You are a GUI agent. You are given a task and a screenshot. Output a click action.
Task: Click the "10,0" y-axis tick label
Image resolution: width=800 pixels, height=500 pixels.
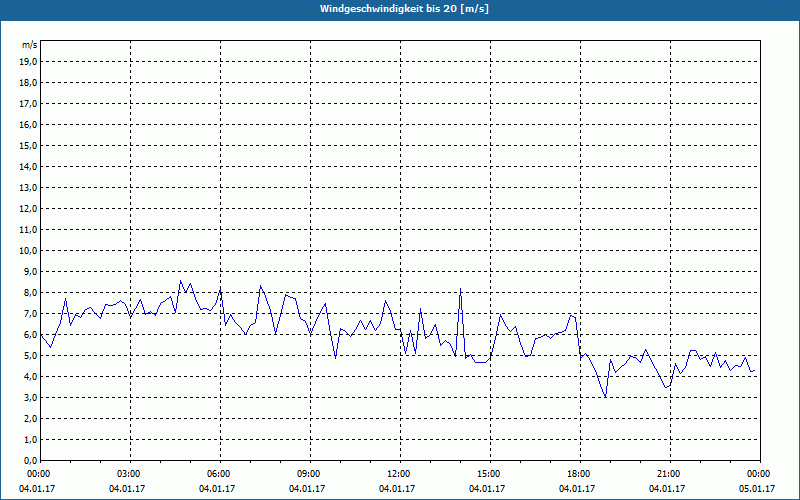[28, 251]
